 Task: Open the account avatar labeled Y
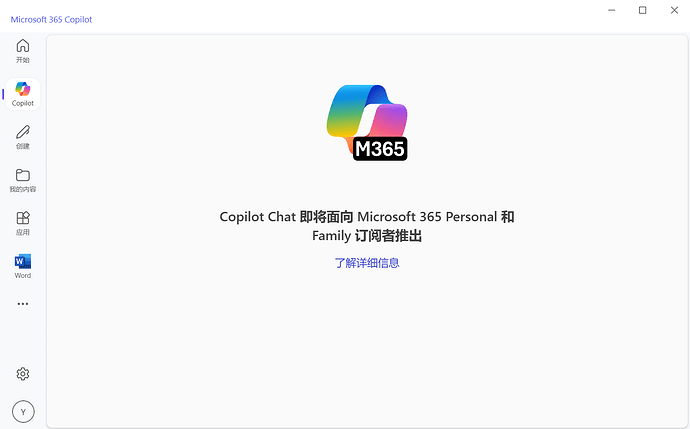pyautogui.click(x=23, y=412)
